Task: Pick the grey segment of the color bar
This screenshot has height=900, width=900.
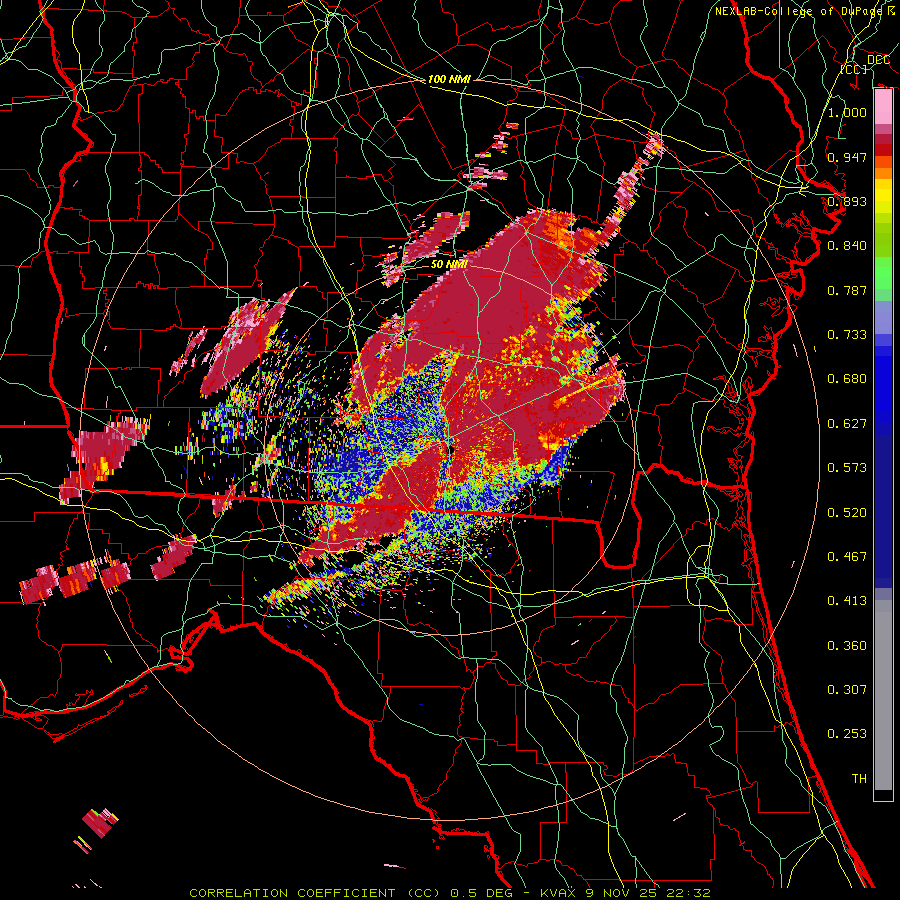Action: (883, 695)
